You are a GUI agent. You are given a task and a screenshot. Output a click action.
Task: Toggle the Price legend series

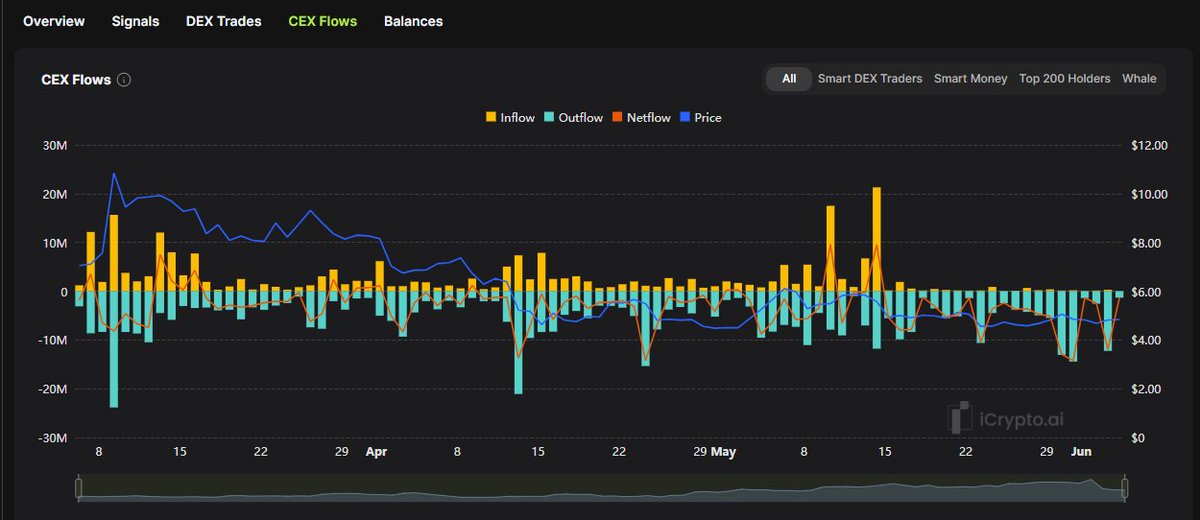(x=700, y=117)
